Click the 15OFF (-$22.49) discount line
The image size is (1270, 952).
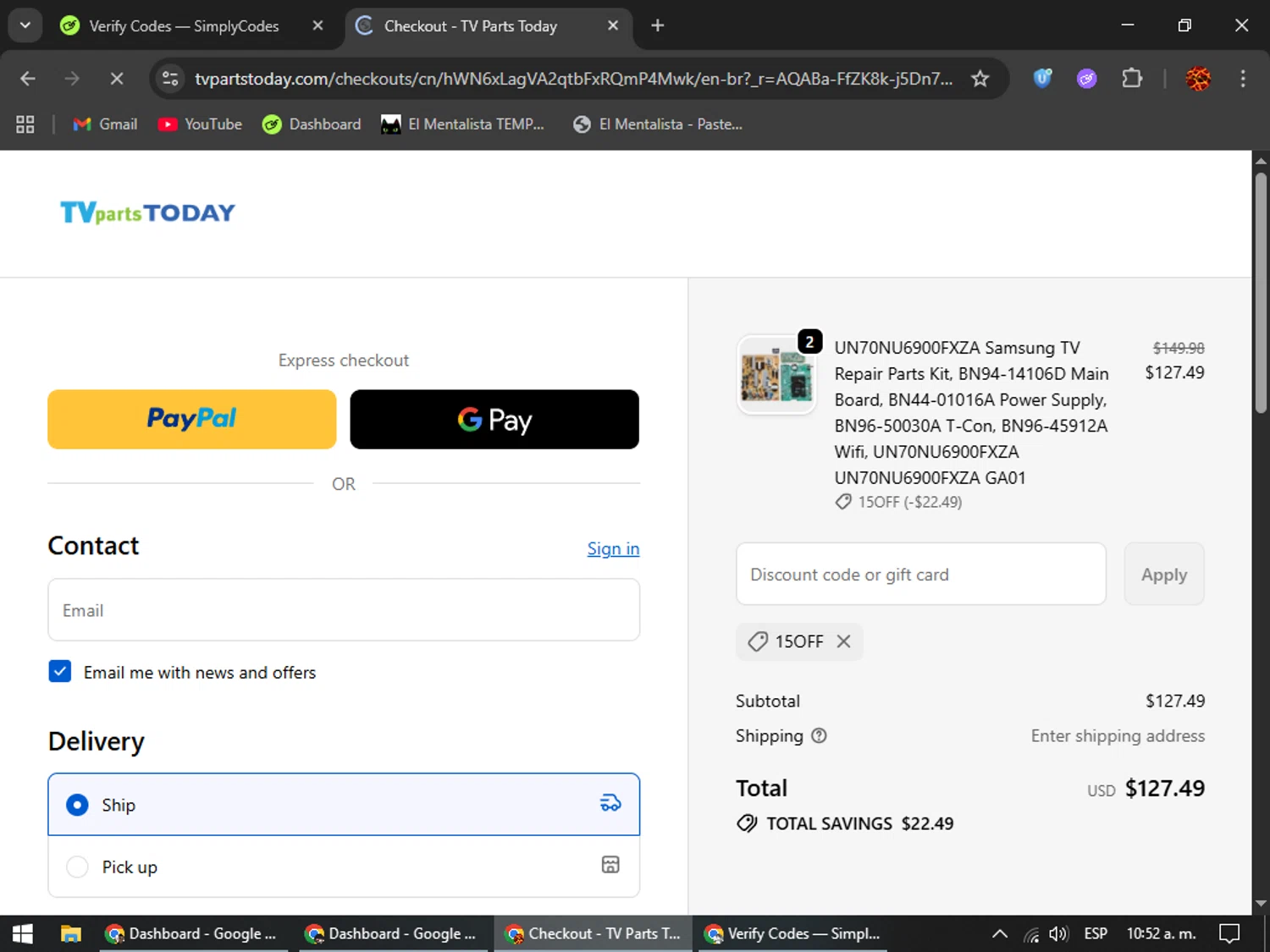pos(909,502)
